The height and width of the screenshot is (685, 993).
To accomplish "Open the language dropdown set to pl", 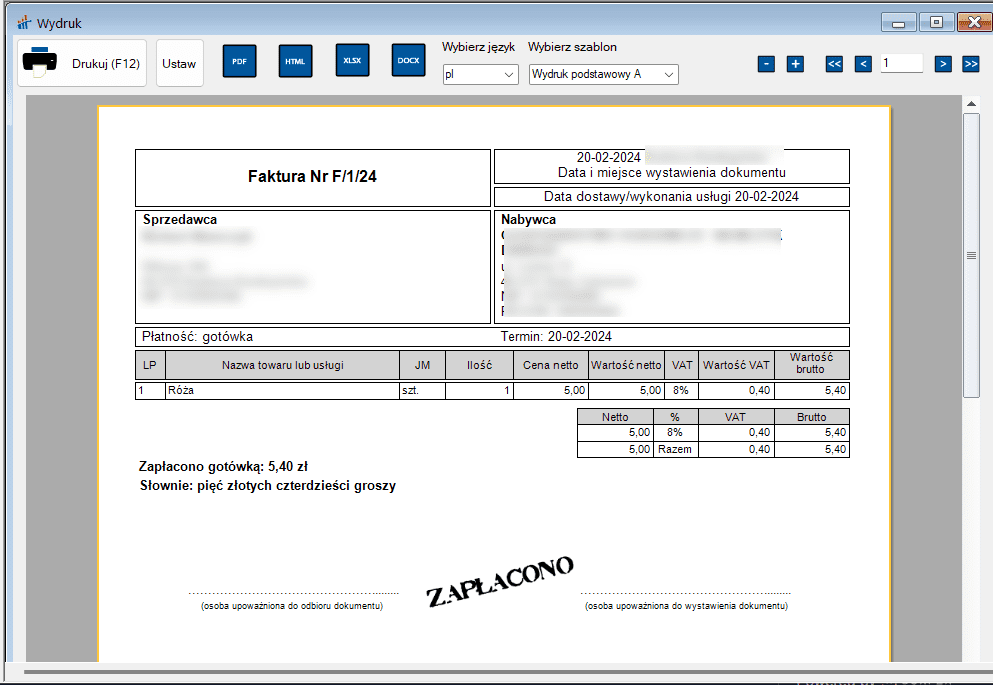I will click(480, 74).
